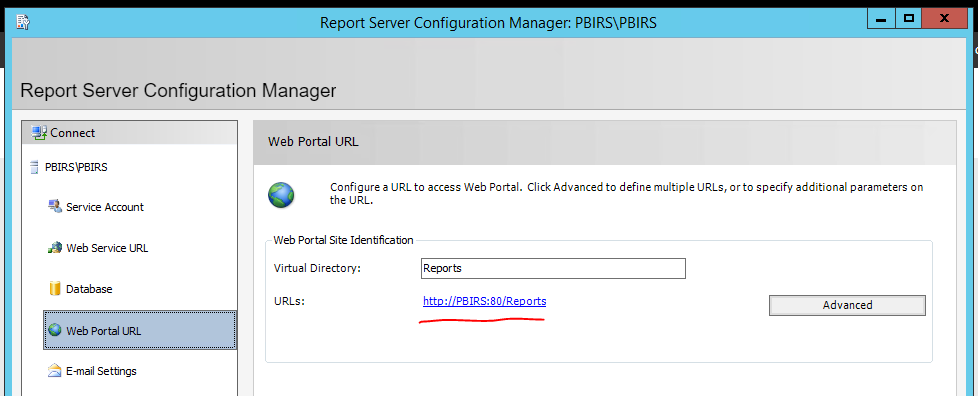The height and width of the screenshot is (396, 978).
Task: Close the Configuration Manager window
Action: [945, 19]
